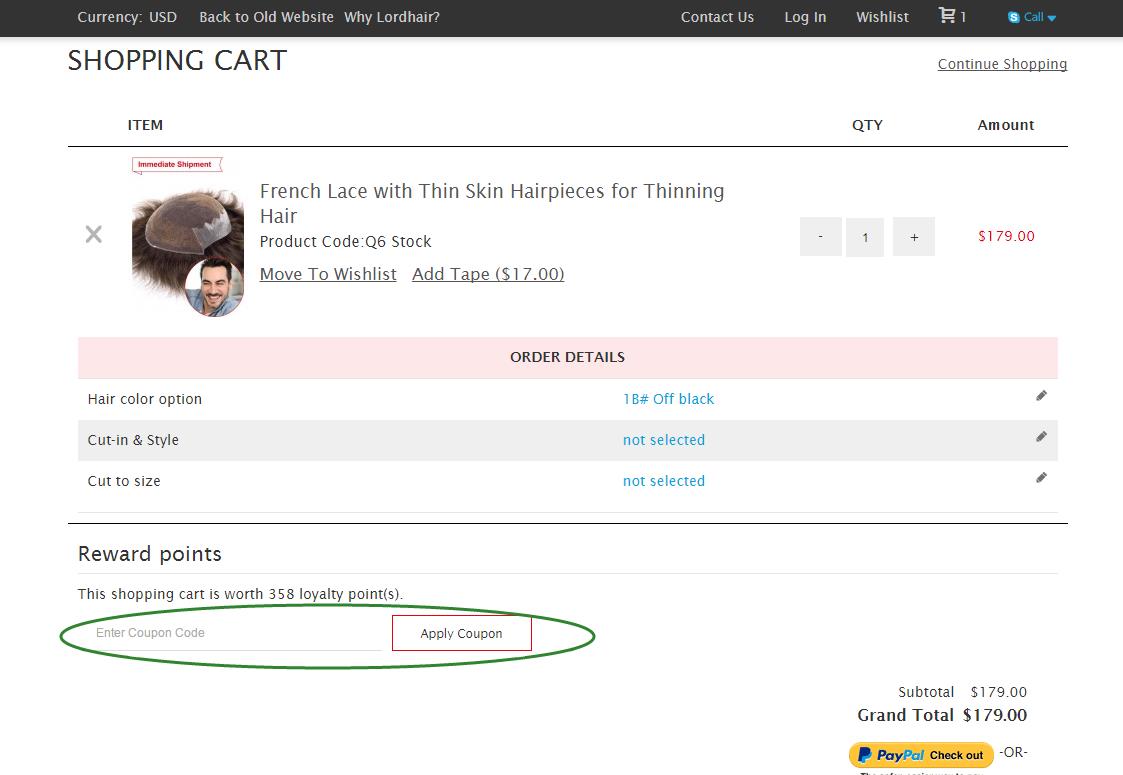
Task: Click Continue Shopping link
Action: tap(1002, 64)
